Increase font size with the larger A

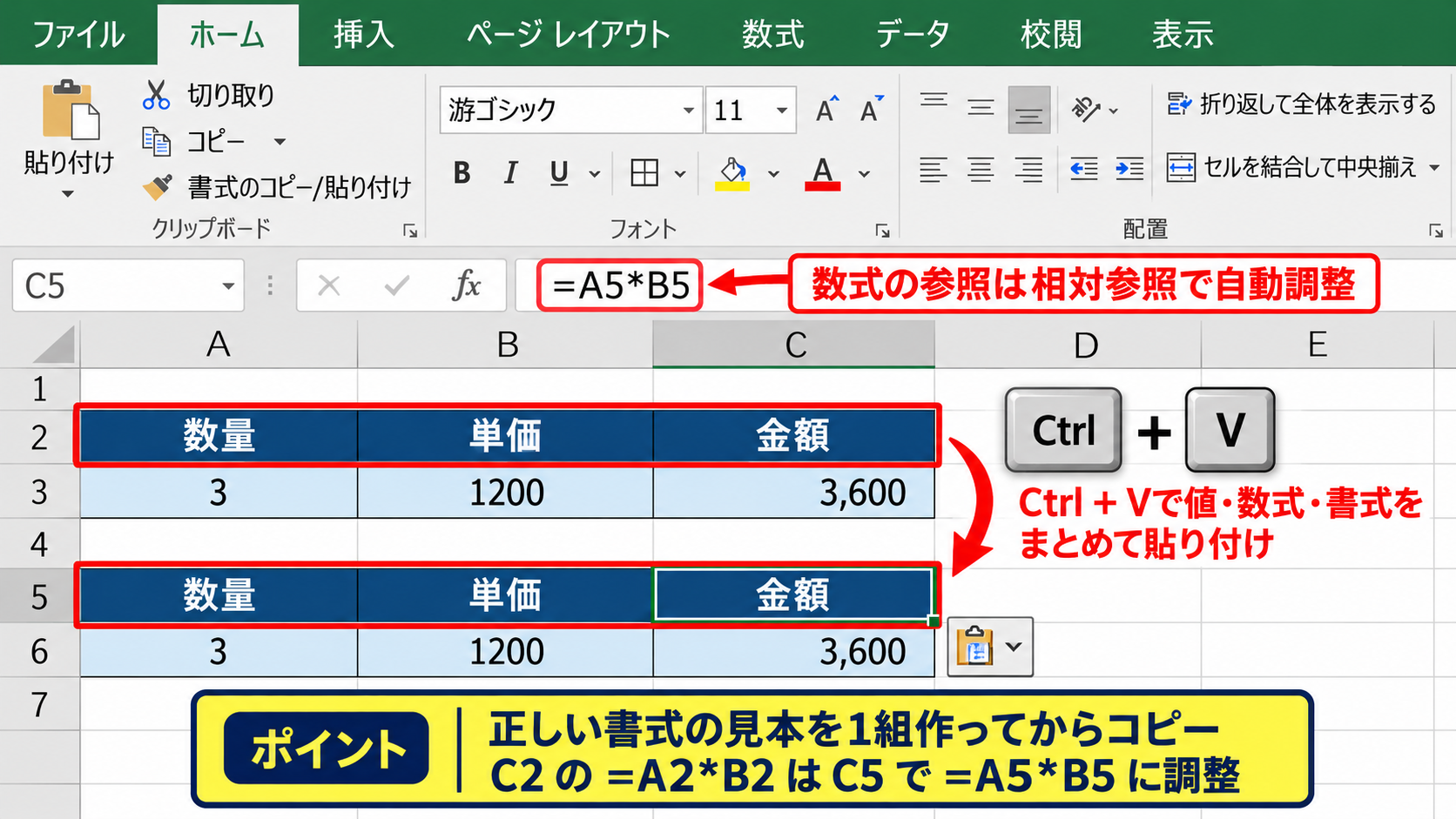pos(826,110)
